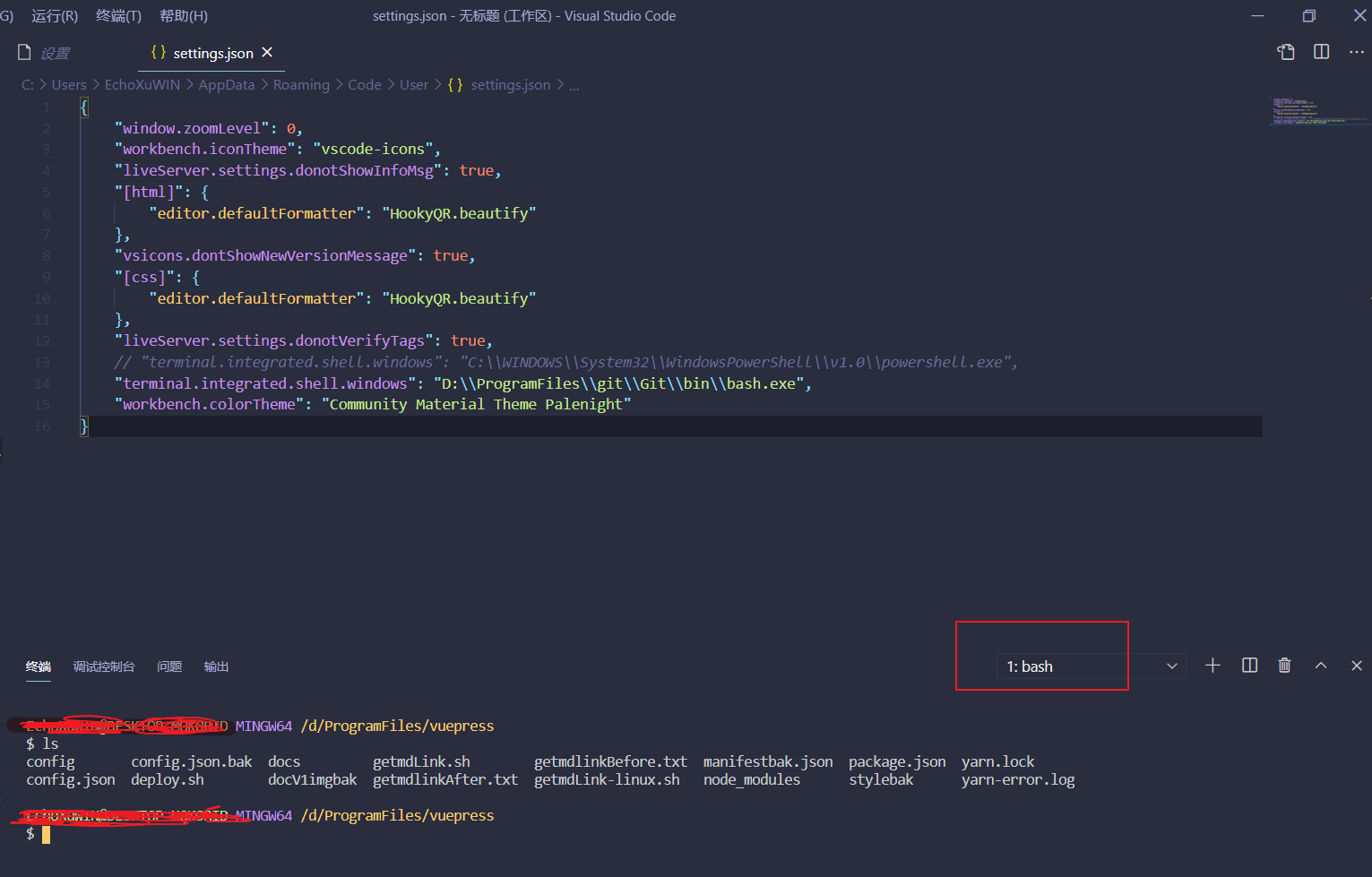Click yarn.lock in terminal output
This screenshot has width=1372, height=877.
(998, 762)
